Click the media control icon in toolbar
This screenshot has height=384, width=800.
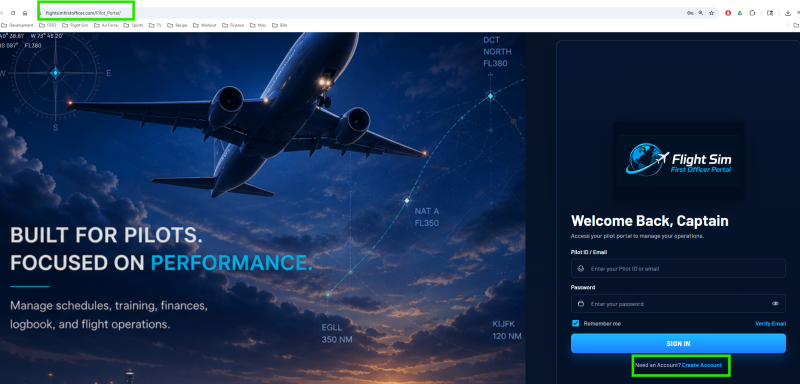pyautogui.click(x=770, y=13)
